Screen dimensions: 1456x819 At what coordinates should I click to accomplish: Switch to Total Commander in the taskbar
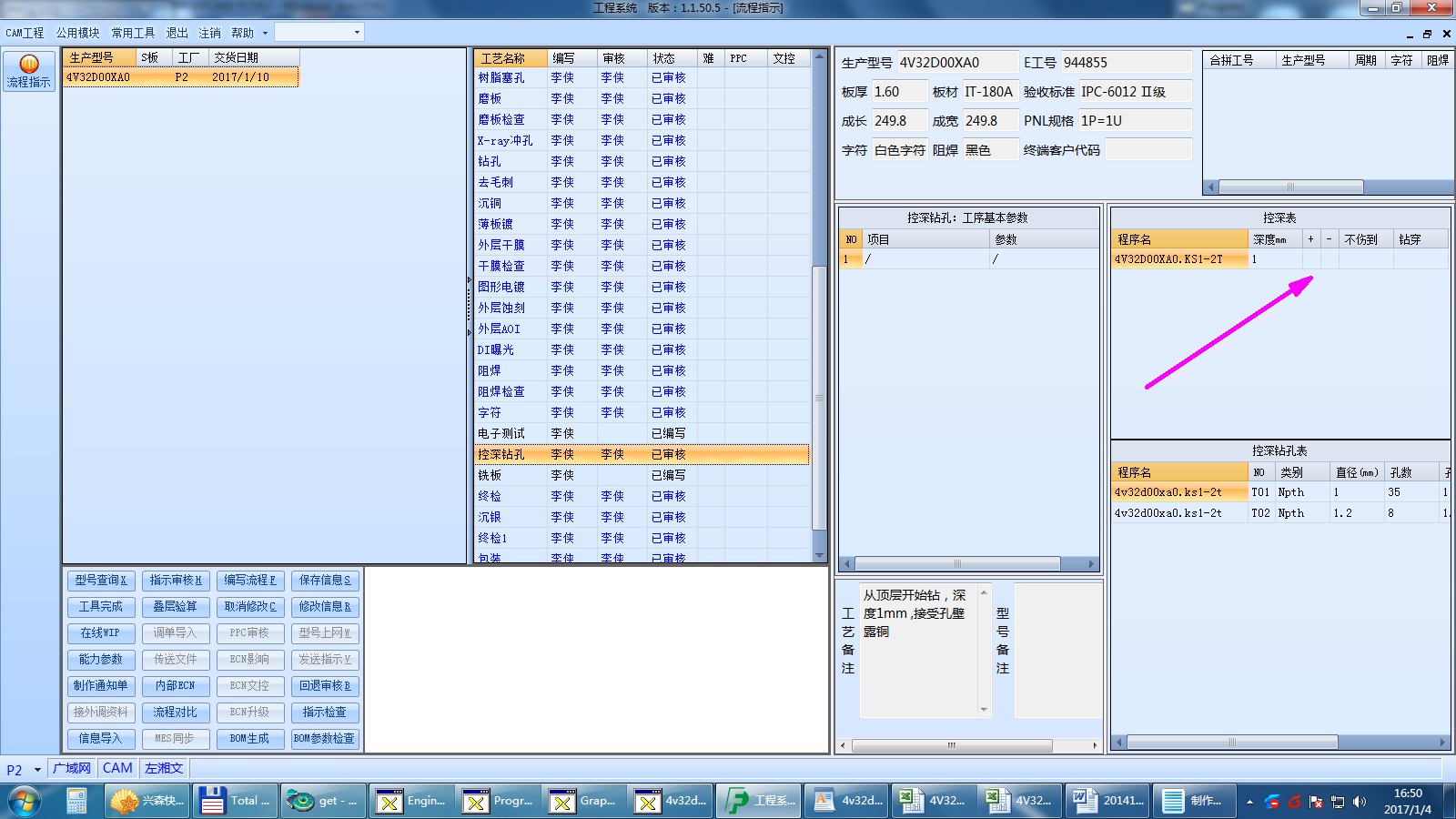click(237, 801)
